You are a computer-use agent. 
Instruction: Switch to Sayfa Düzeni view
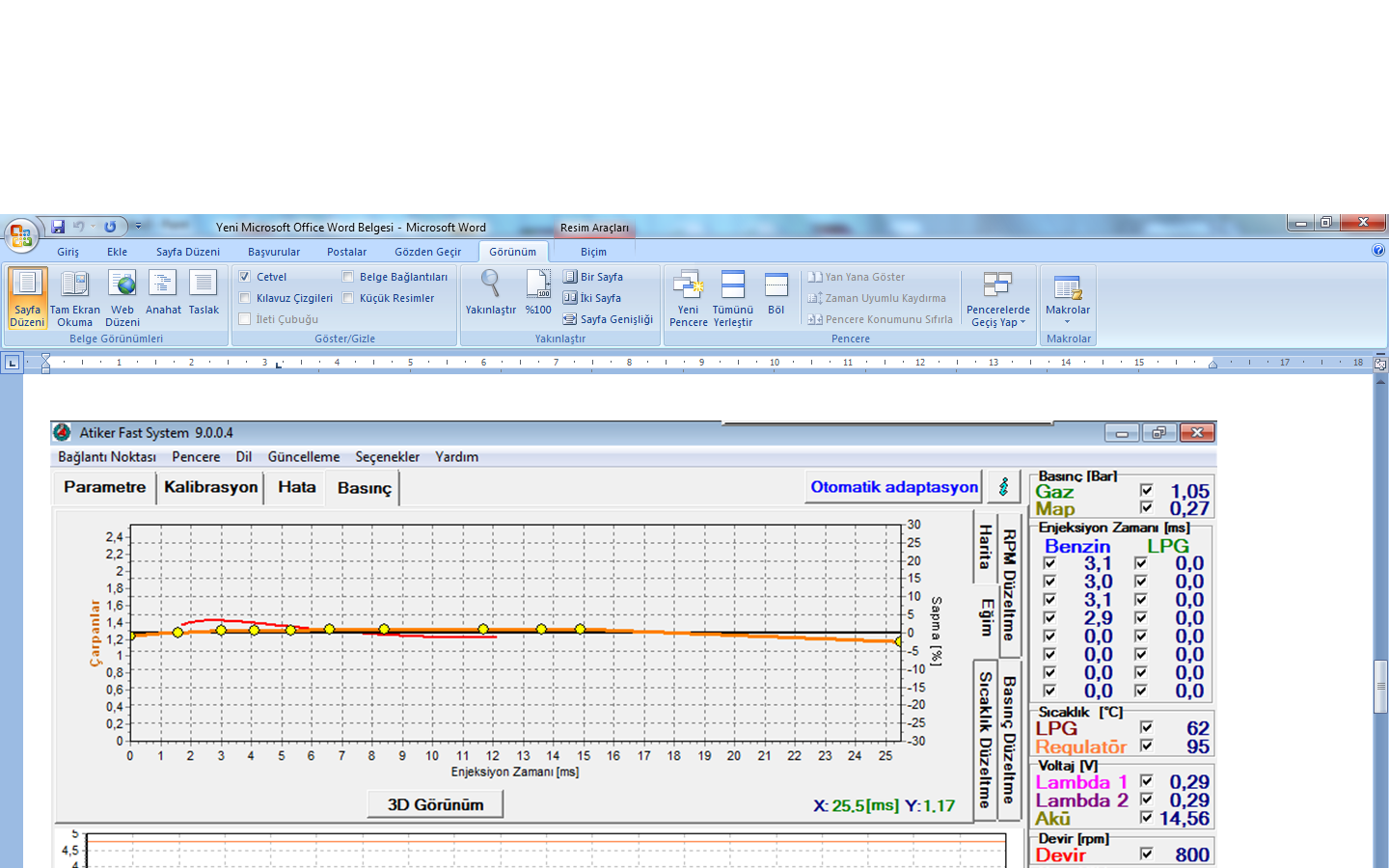pyautogui.click(x=27, y=298)
